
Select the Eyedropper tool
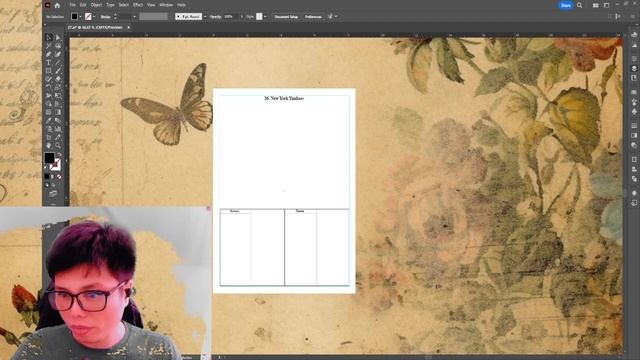click(x=49, y=120)
